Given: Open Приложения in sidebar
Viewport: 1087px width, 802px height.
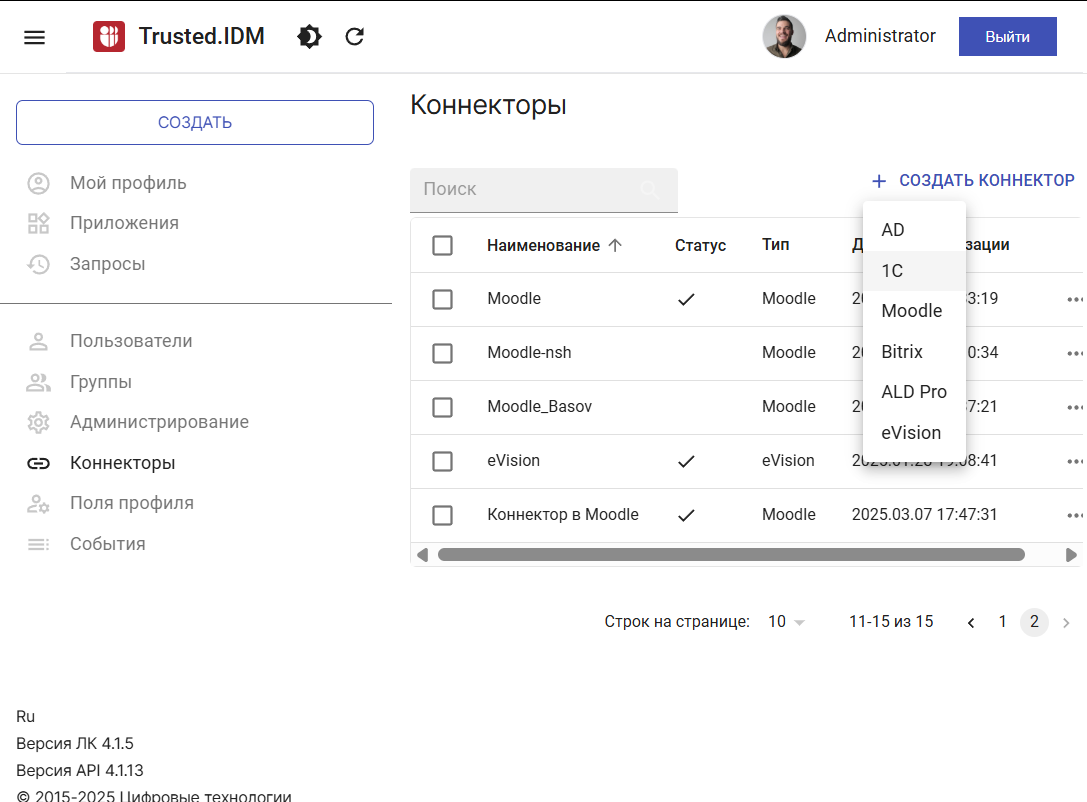Looking at the screenshot, I should click(124, 223).
